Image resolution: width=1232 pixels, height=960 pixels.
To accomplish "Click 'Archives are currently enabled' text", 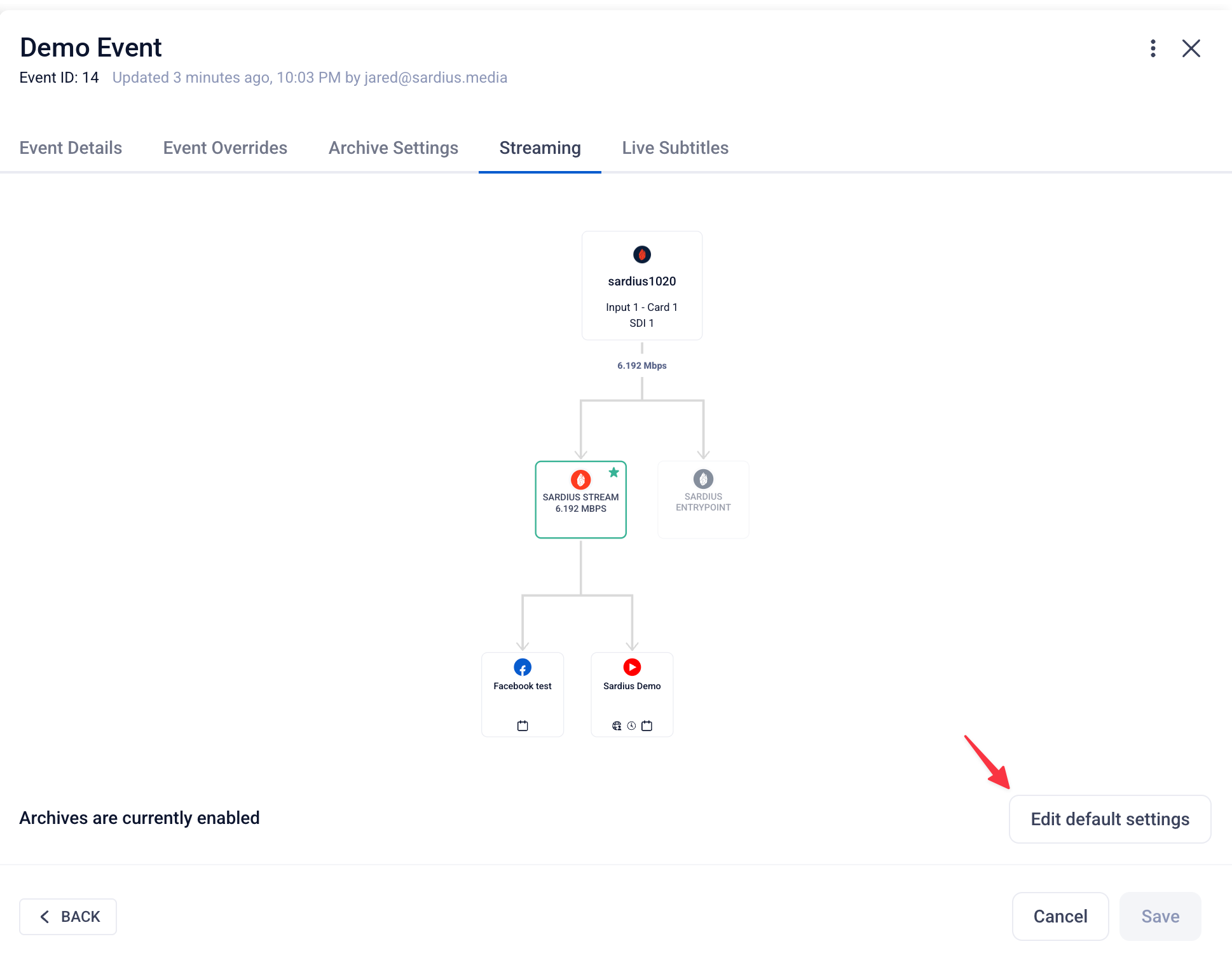I will pyautogui.click(x=139, y=818).
